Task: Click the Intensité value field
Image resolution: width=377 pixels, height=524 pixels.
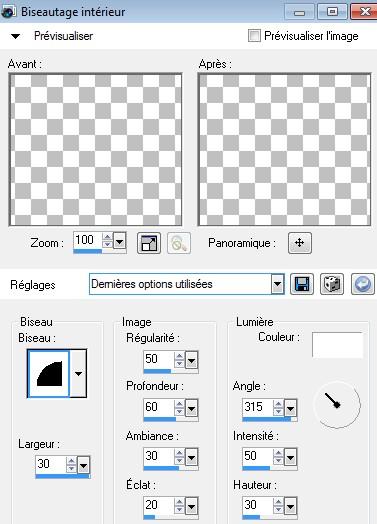Action: pyautogui.click(x=257, y=456)
